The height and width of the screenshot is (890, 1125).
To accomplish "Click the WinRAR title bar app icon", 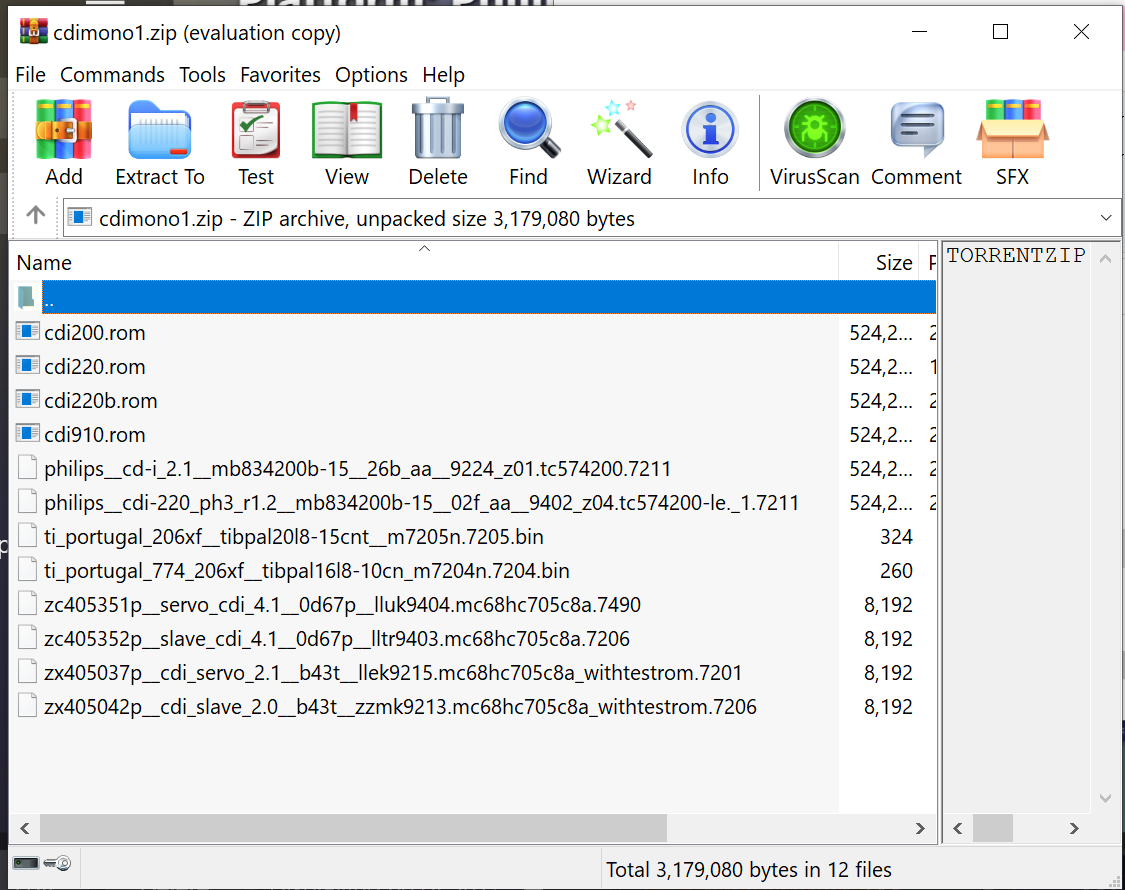I will (x=34, y=32).
